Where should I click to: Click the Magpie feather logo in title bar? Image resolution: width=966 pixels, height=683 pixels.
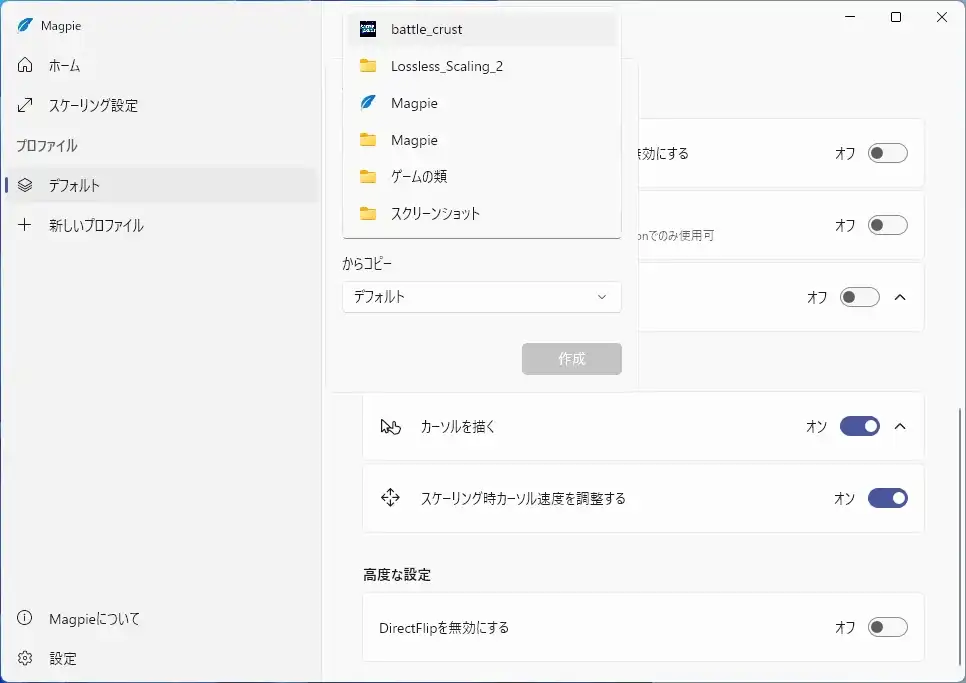pos(25,25)
